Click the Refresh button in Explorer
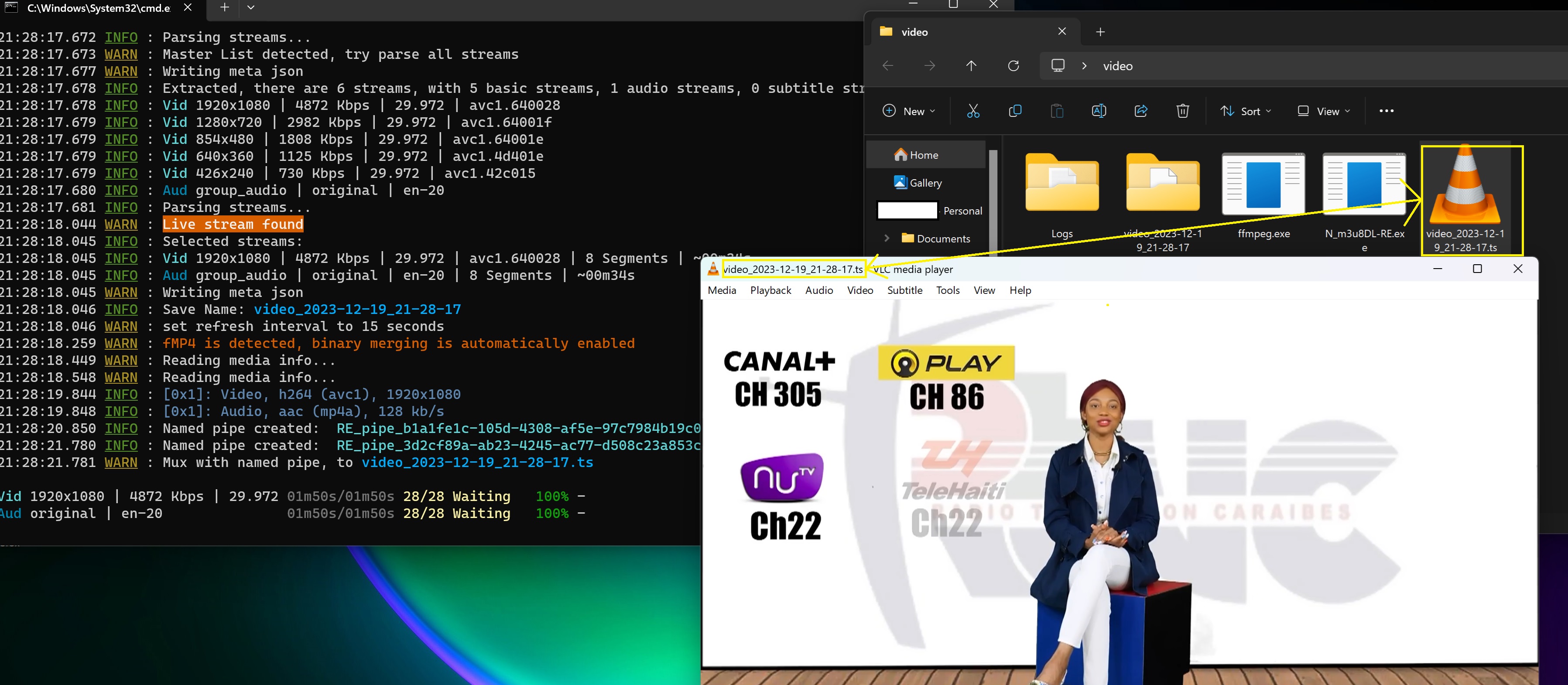 coord(1013,66)
